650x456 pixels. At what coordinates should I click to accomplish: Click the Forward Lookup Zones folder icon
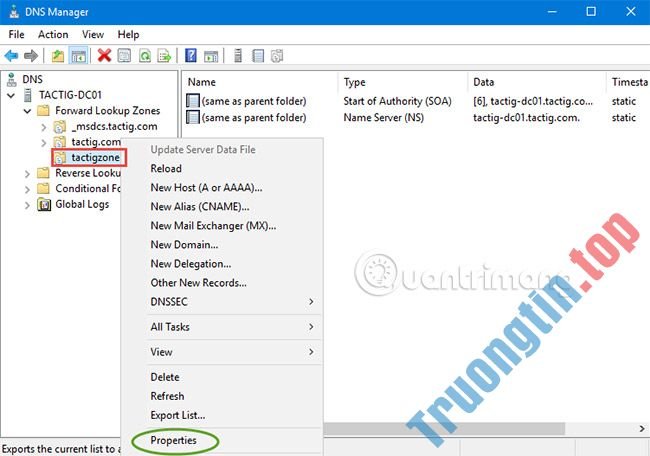click(x=43, y=111)
